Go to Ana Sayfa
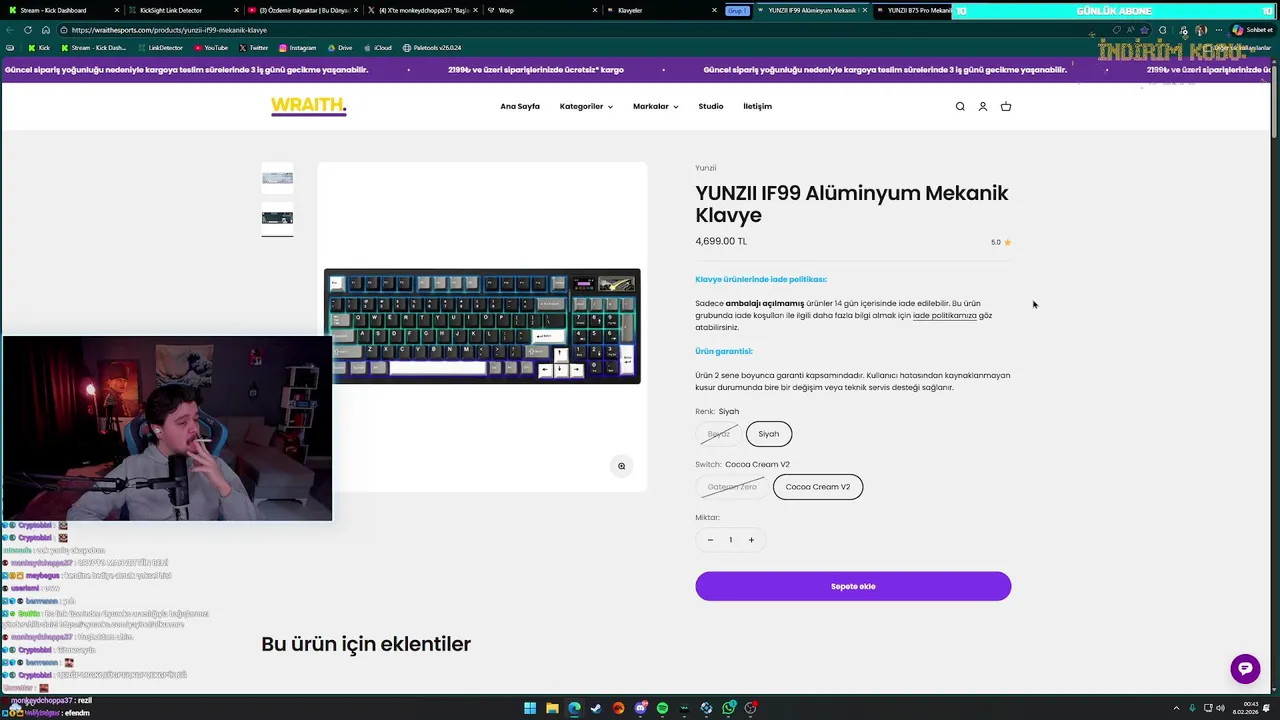 [520, 107]
